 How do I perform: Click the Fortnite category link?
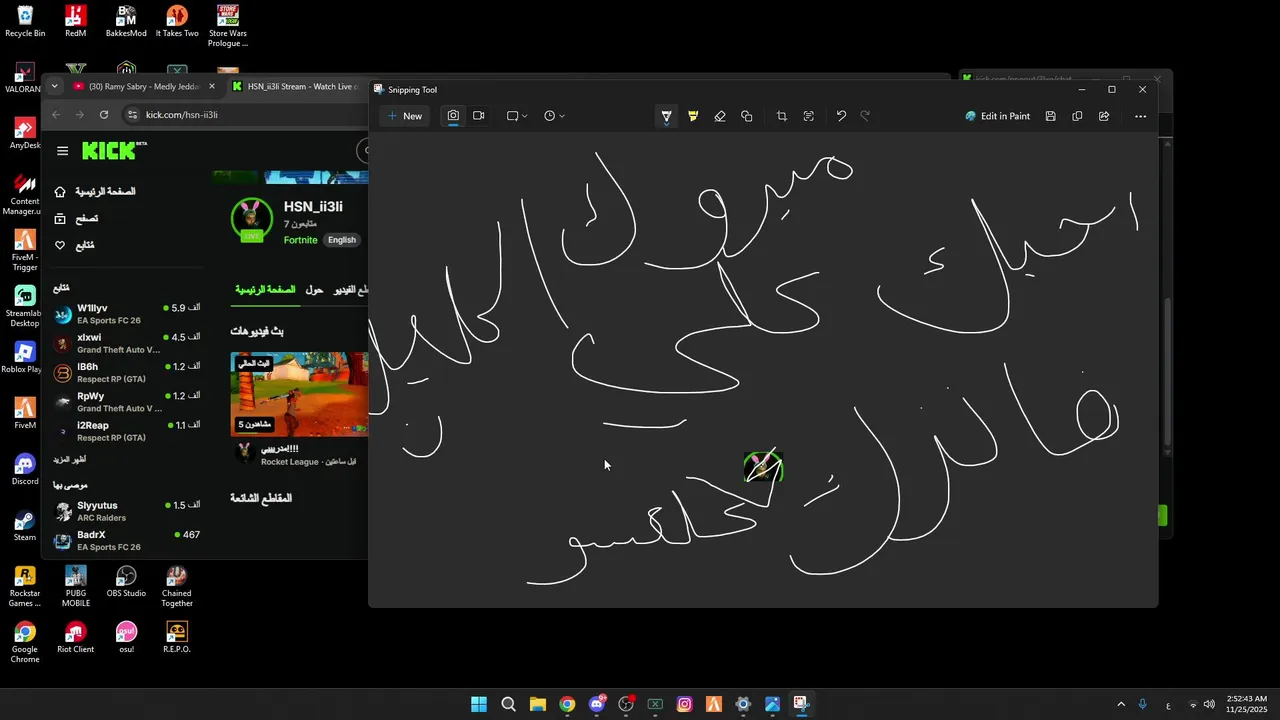pyautogui.click(x=300, y=240)
